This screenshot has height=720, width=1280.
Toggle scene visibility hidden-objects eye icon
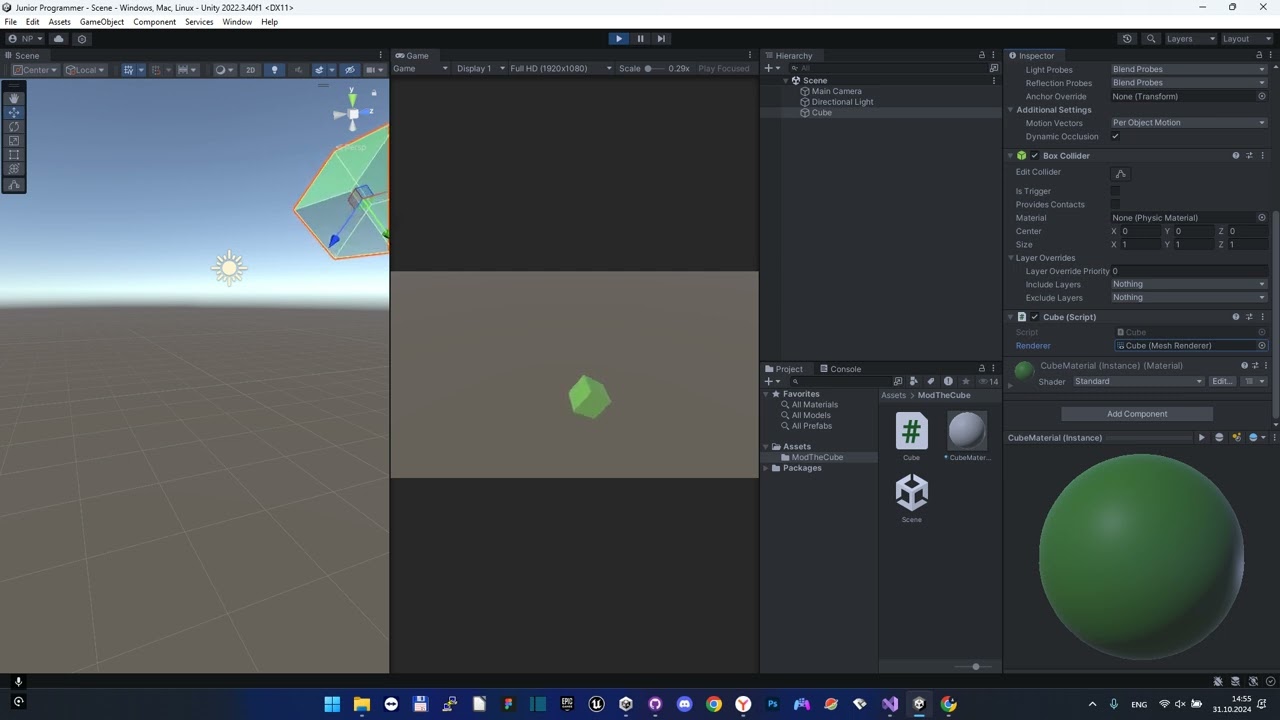click(349, 70)
